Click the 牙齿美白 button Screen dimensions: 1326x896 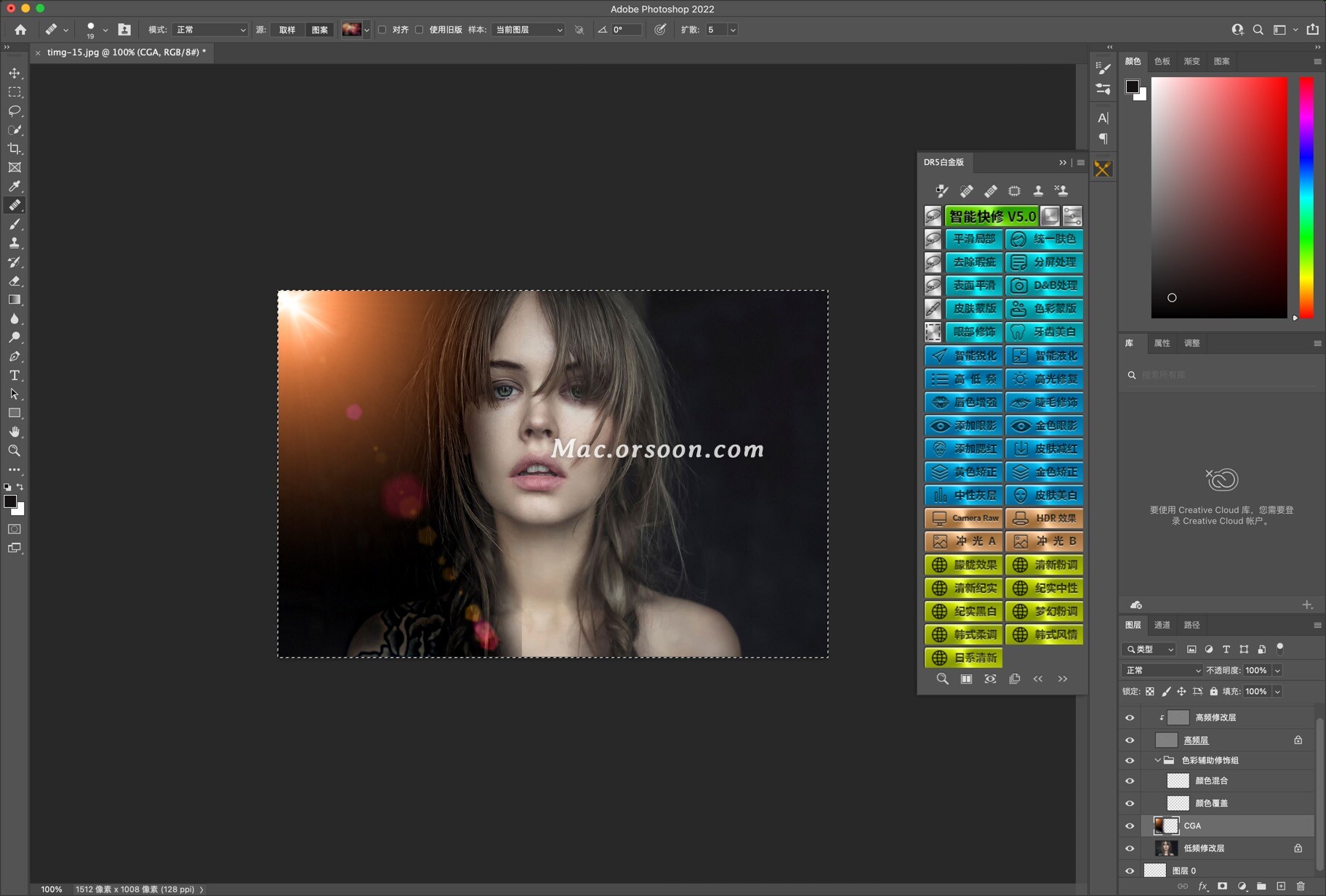coord(1045,332)
